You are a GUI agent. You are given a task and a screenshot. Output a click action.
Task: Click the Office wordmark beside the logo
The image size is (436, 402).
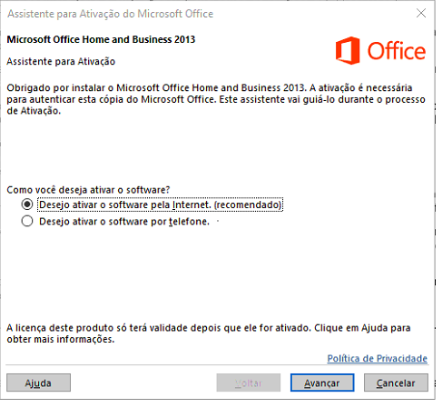tap(396, 51)
